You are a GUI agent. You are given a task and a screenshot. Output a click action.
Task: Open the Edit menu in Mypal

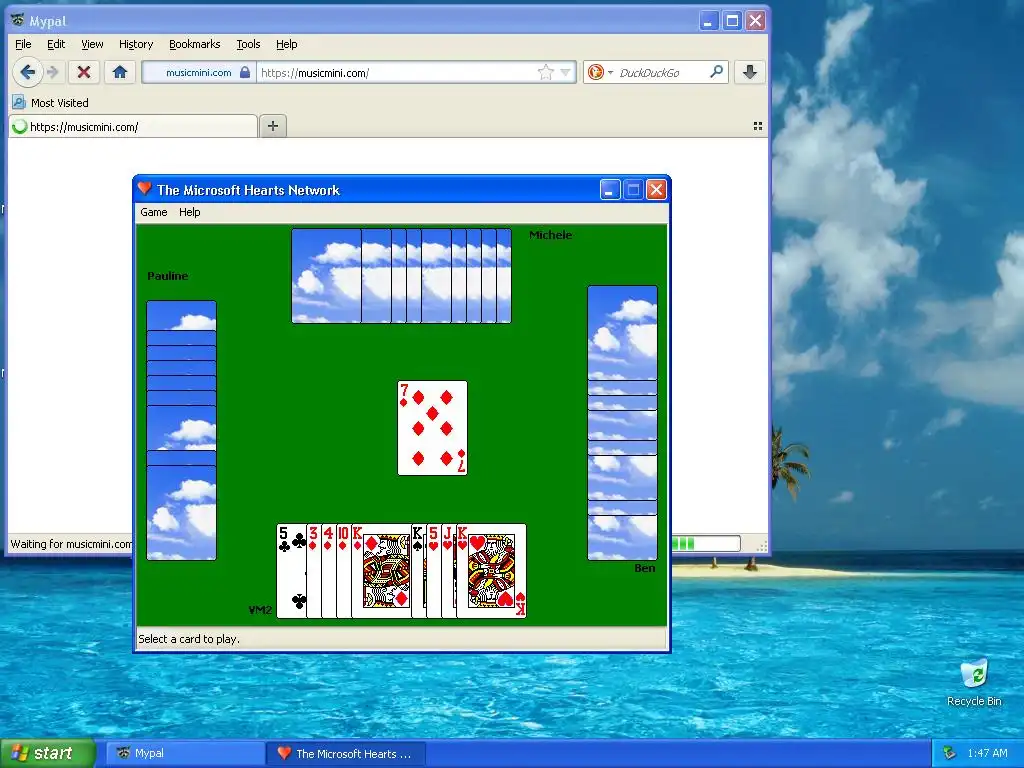pos(56,44)
